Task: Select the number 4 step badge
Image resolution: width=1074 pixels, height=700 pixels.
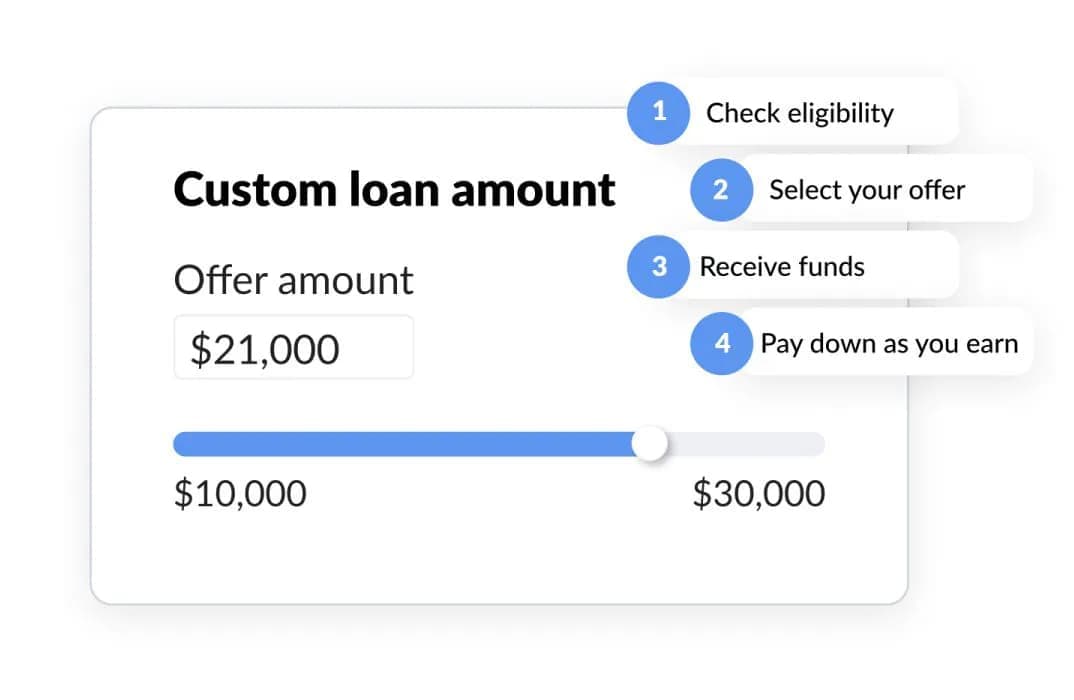Action: (721, 343)
